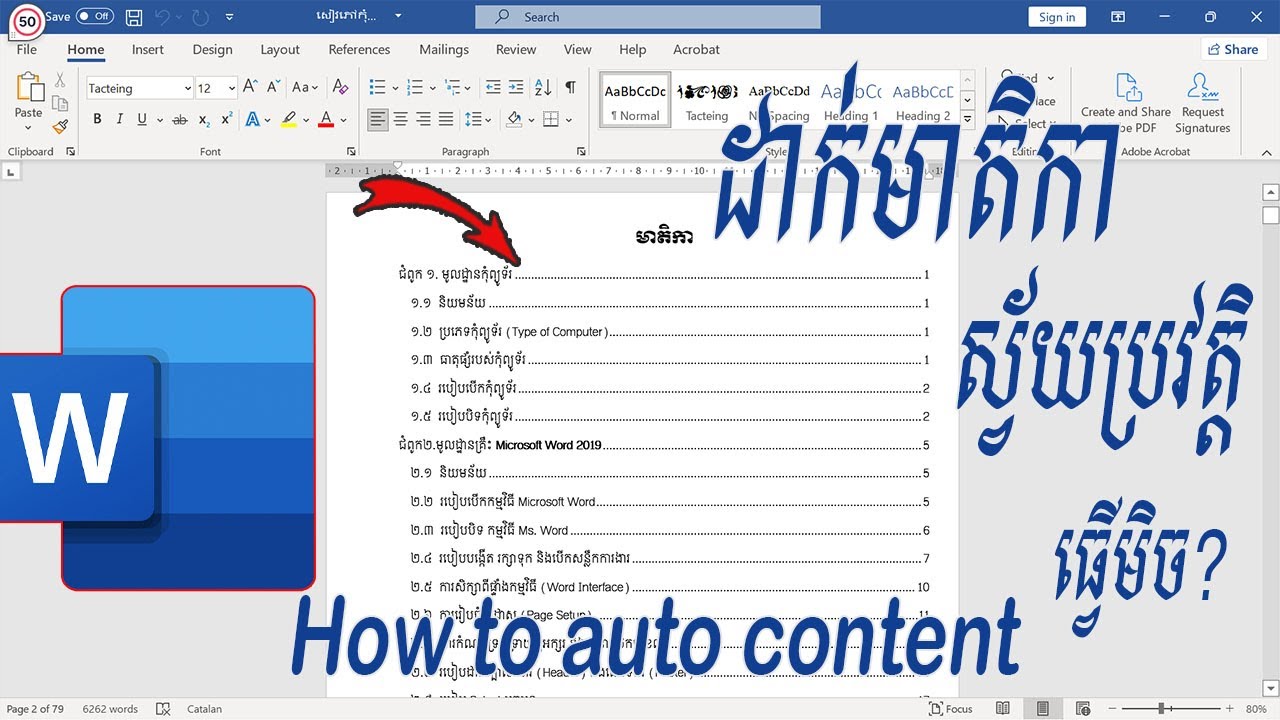Click the Paste clipboard icon
This screenshot has width=1280, height=720.
29,89
